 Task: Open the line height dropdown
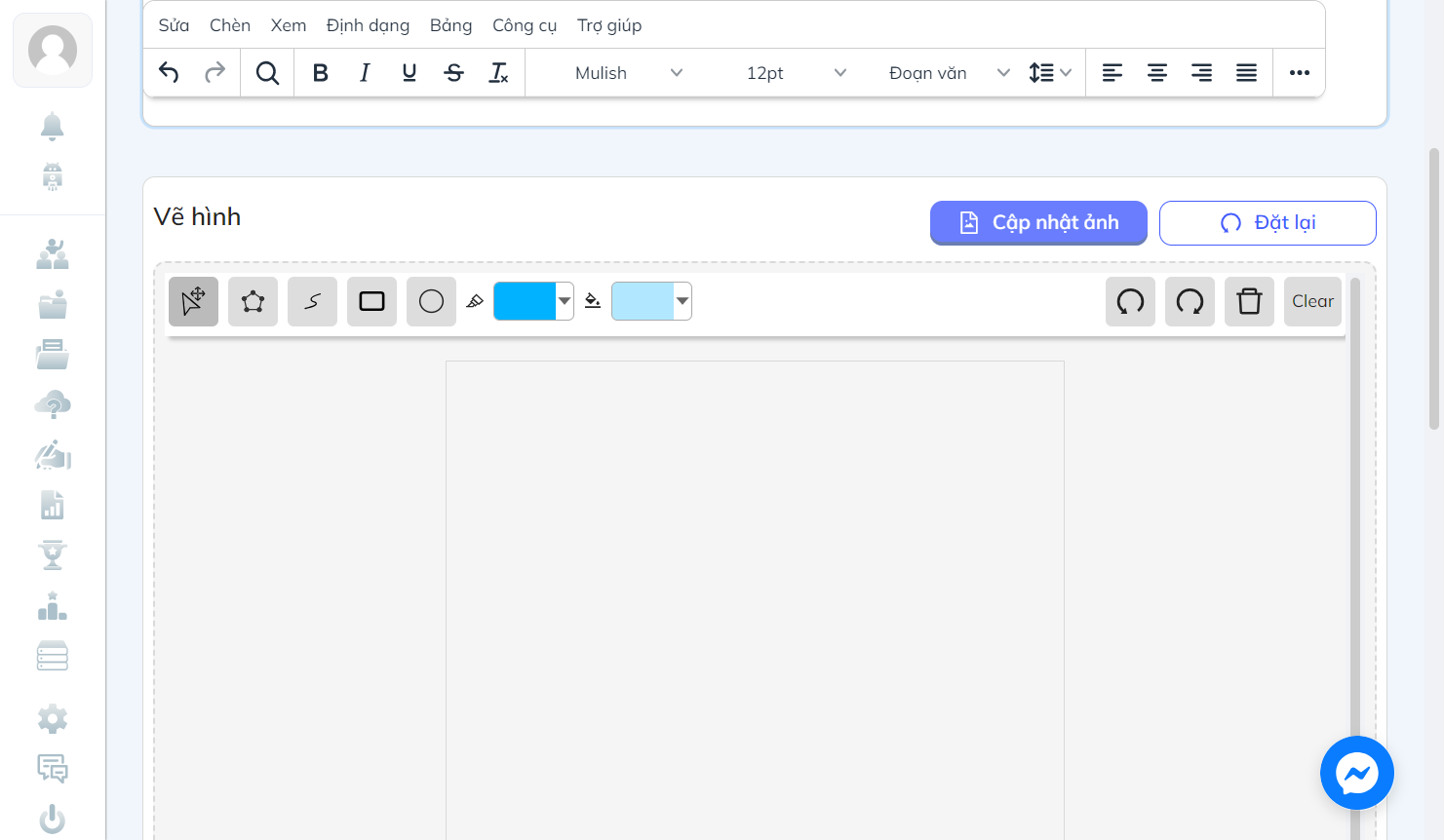pos(1051,72)
